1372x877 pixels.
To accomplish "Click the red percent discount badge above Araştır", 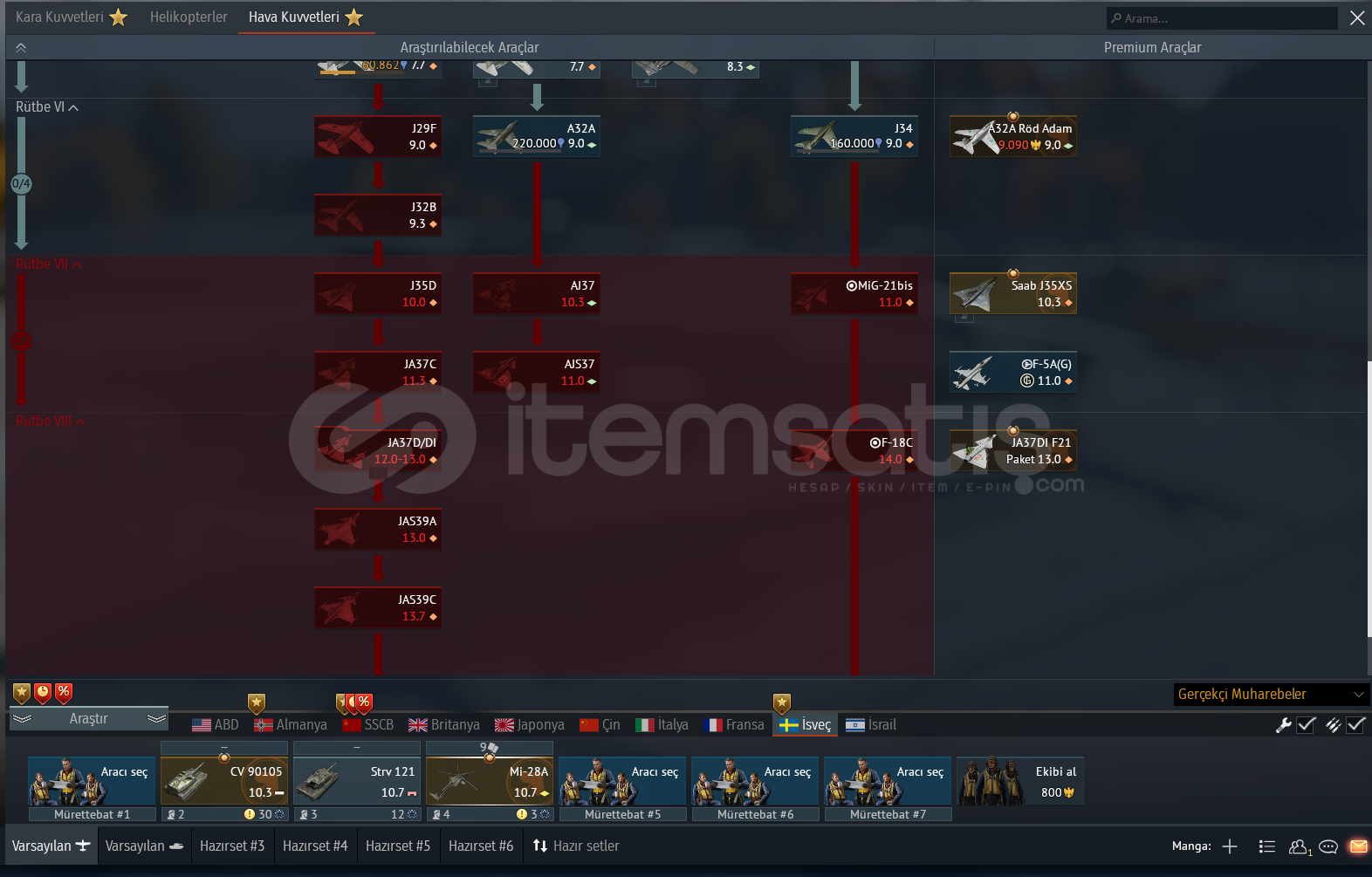I will pos(64,693).
